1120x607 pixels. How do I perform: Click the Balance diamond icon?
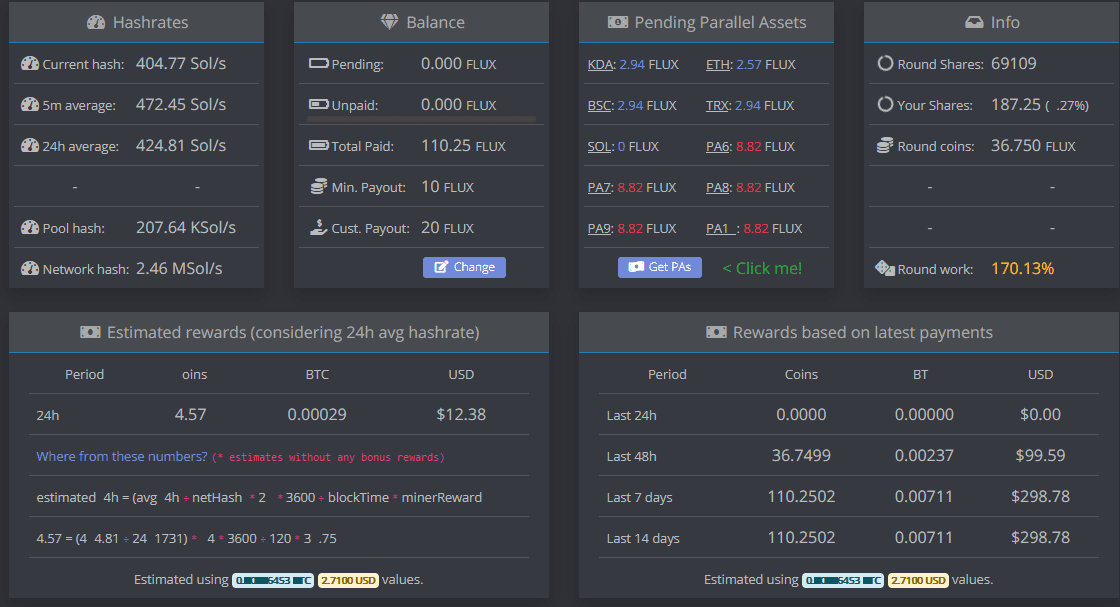390,22
